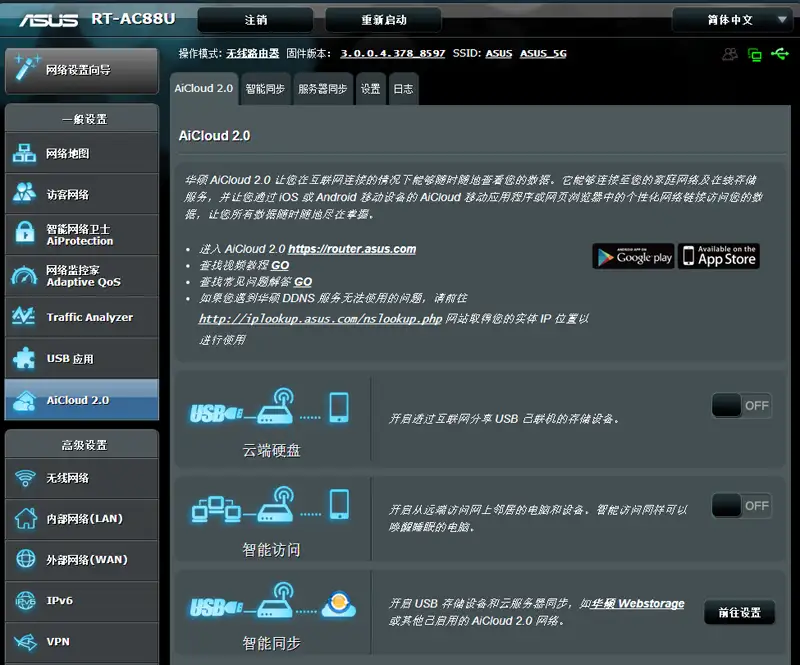
Task: Open the iplookup.asus.com nslookup link
Action: pos(320,319)
